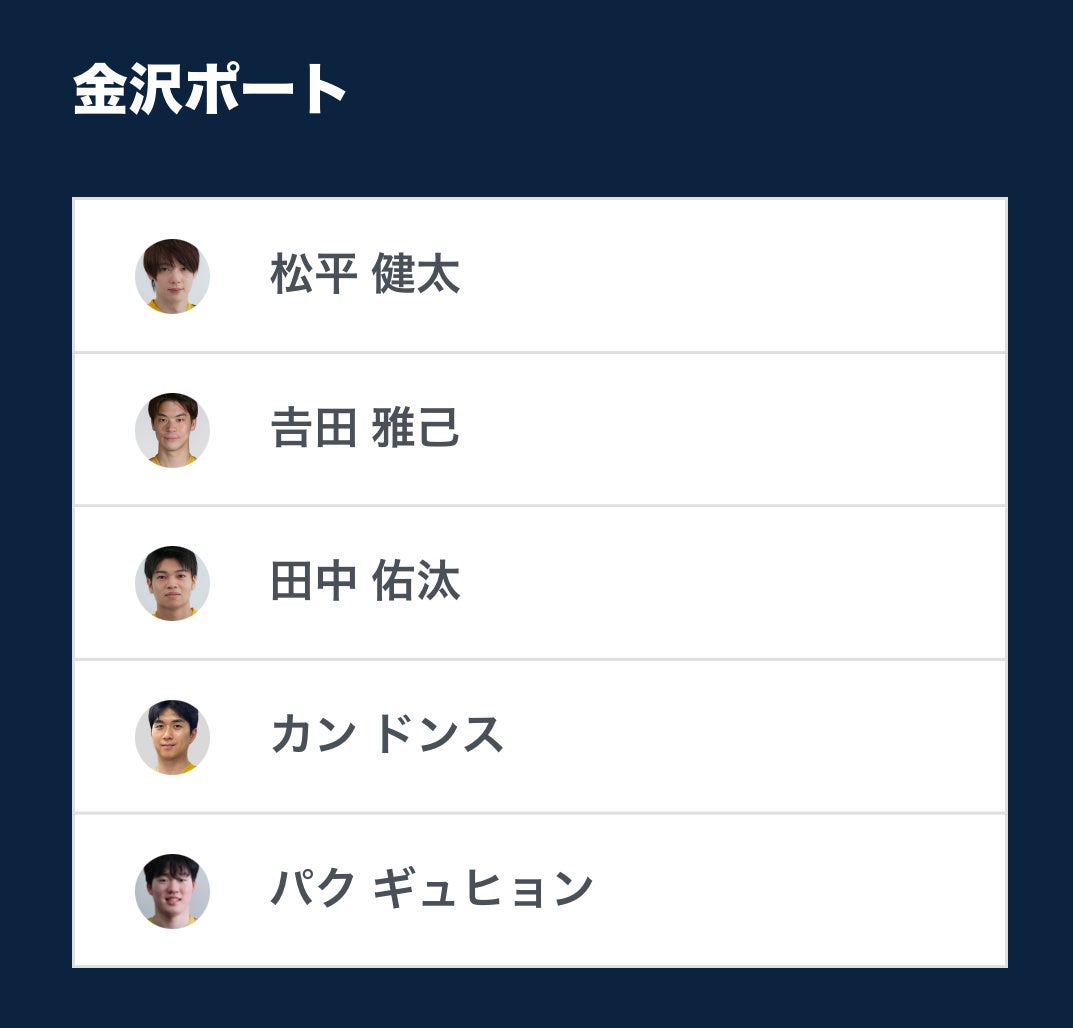1073x1028 pixels.
Task: Select the 吉田 雅己 name link
Action: [365, 428]
